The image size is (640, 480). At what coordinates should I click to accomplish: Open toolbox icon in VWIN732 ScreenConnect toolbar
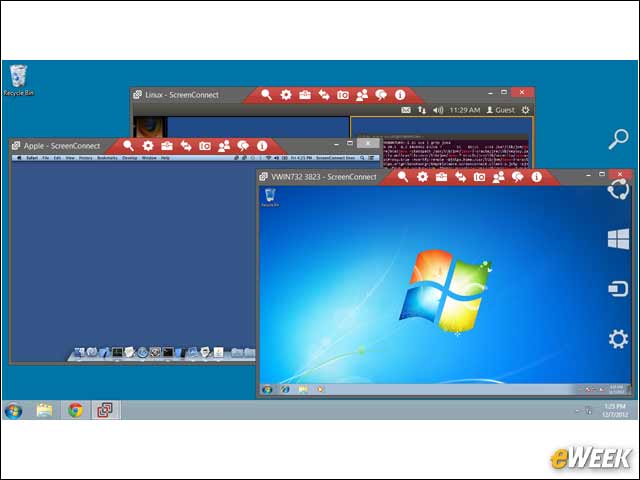[x=441, y=177]
